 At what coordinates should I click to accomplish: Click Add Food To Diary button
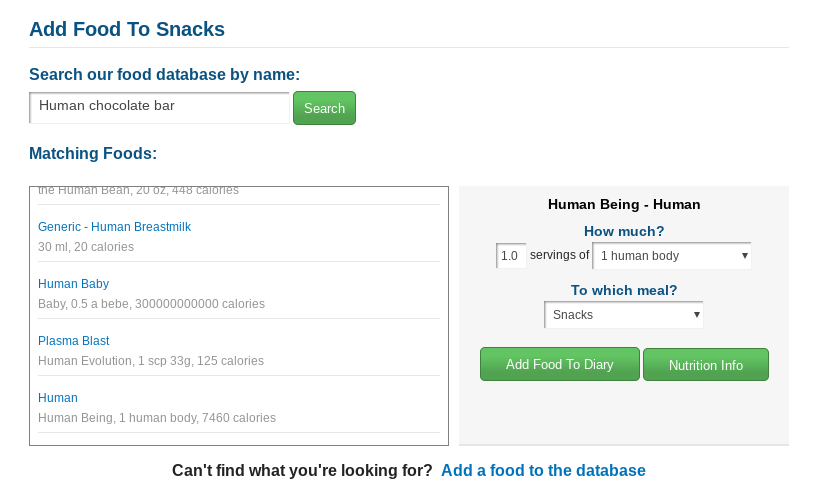(560, 364)
